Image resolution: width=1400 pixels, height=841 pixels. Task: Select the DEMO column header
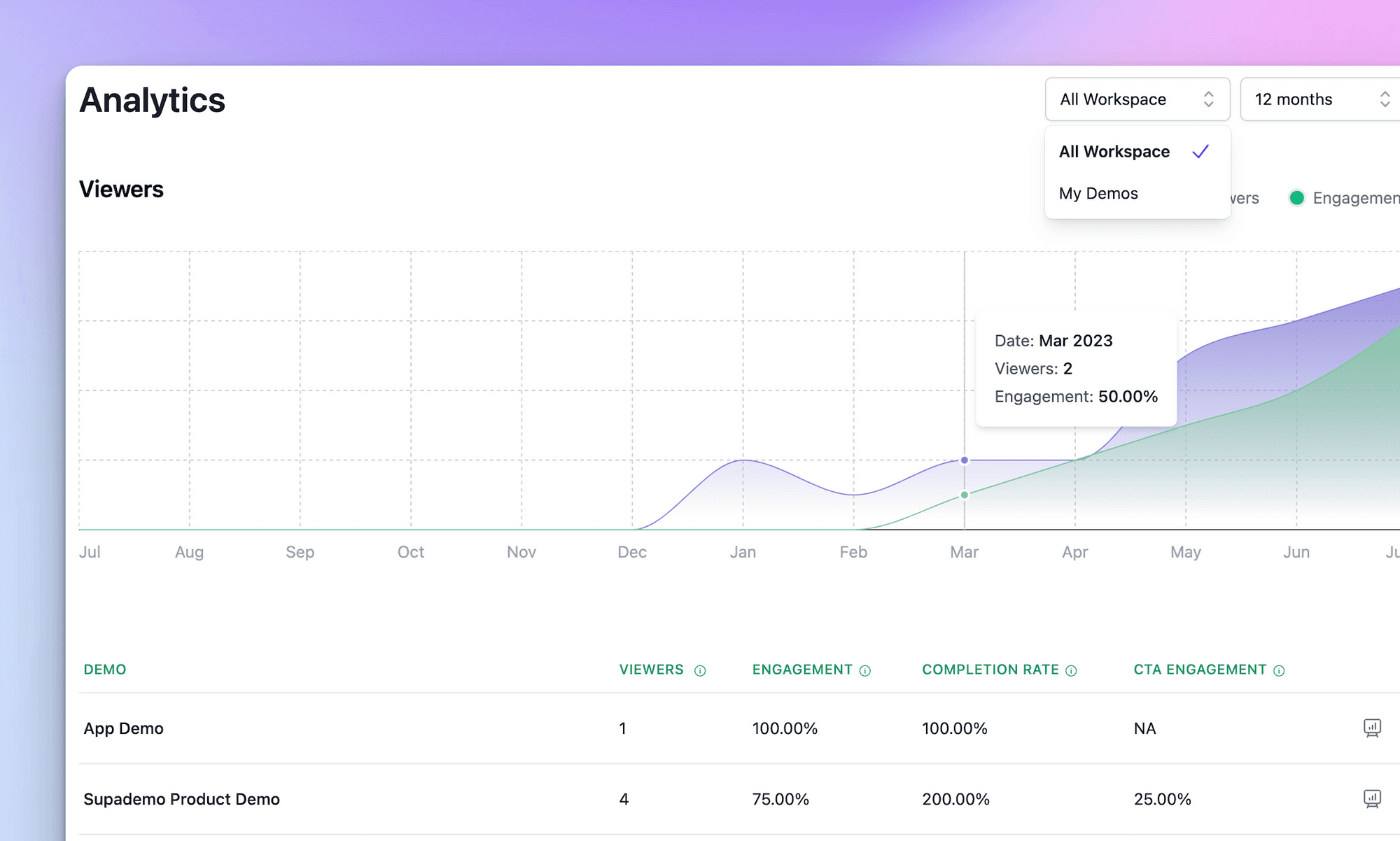(104, 670)
